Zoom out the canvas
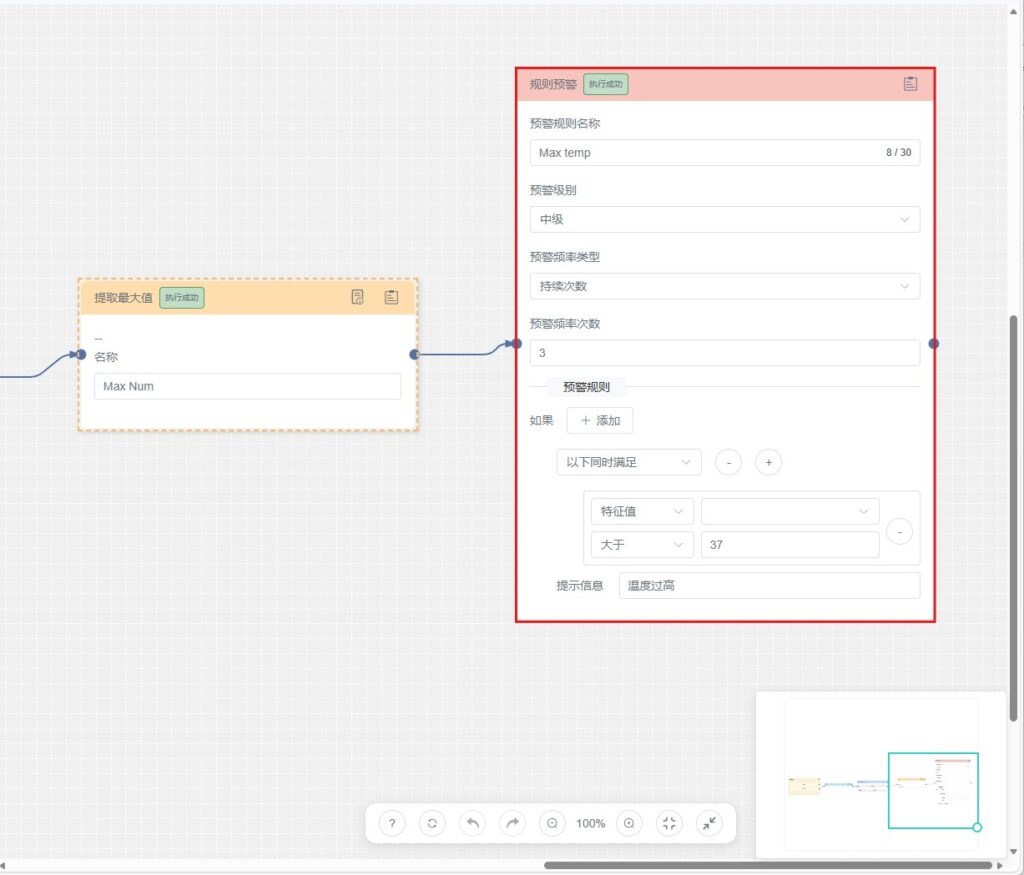This screenshot has width=1024, height=875. (x=552, y=823)
